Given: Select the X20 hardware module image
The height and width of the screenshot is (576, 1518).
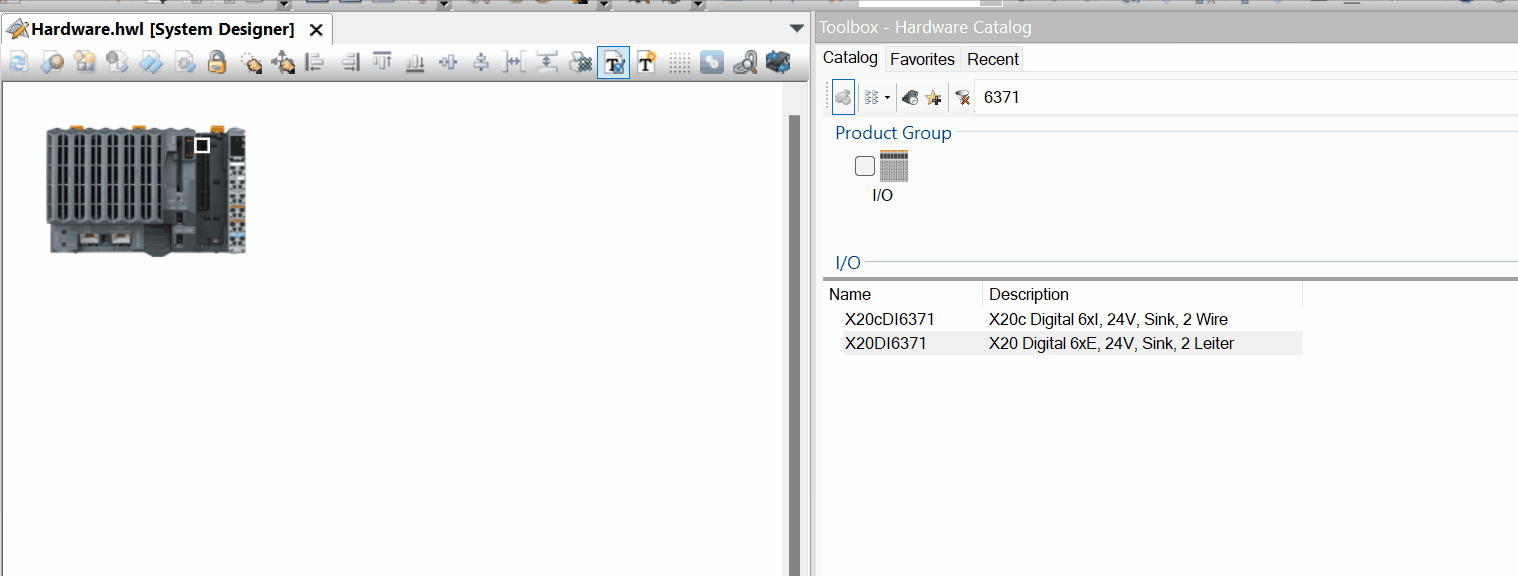Looking at the screenshot, I should (146, 189).
